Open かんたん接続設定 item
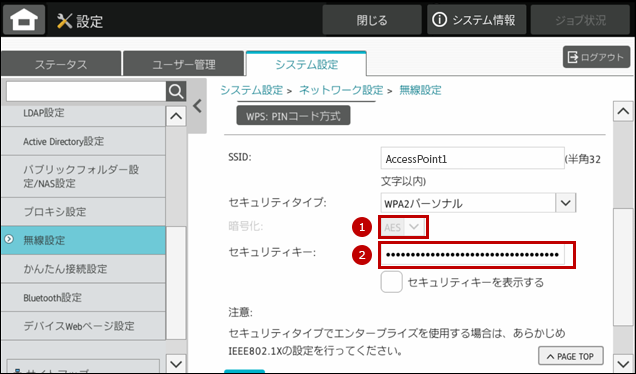The image size is (636, 374). [83, 269]
